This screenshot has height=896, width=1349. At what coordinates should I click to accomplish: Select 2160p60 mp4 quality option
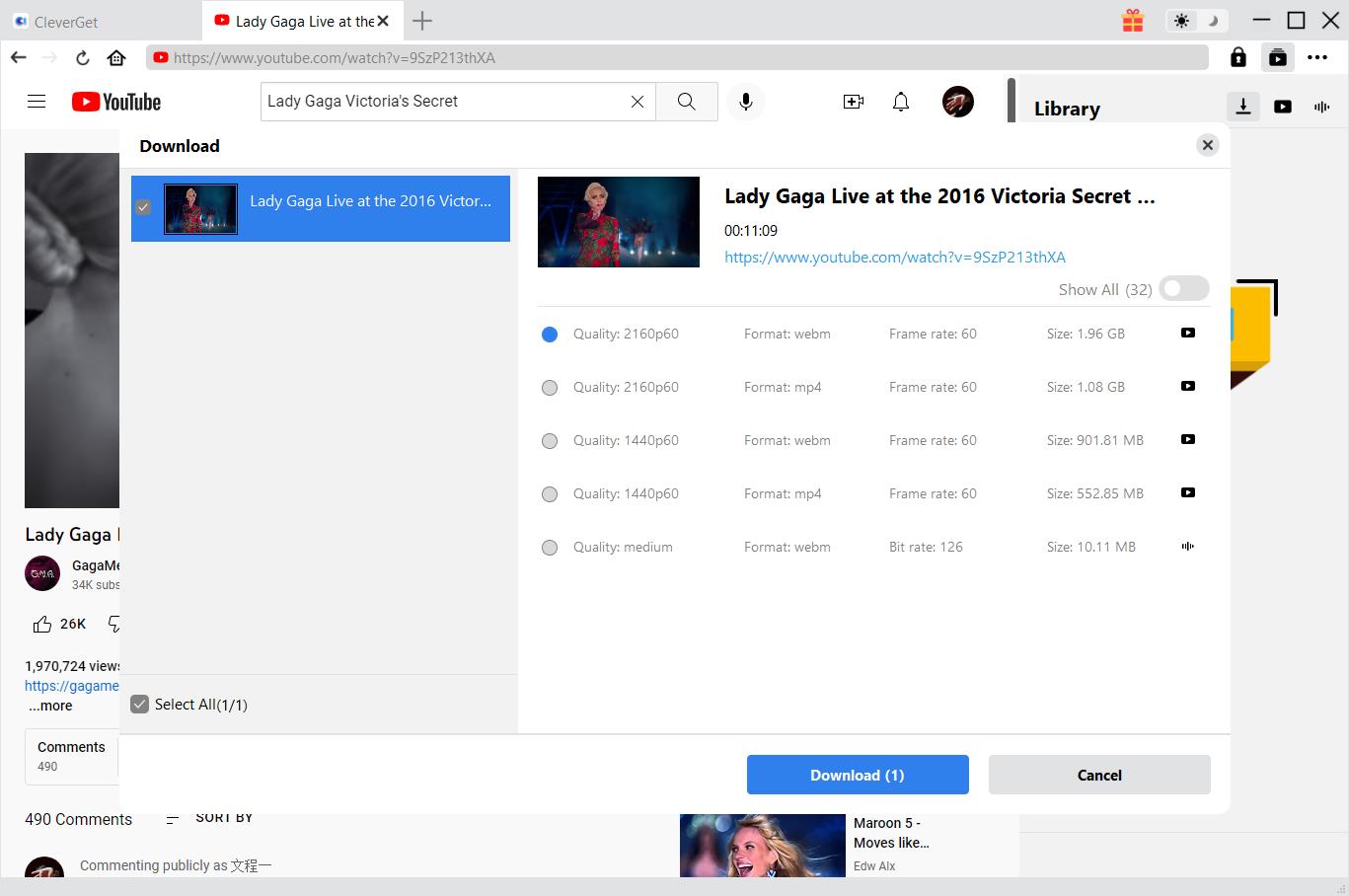pos(550,388)
